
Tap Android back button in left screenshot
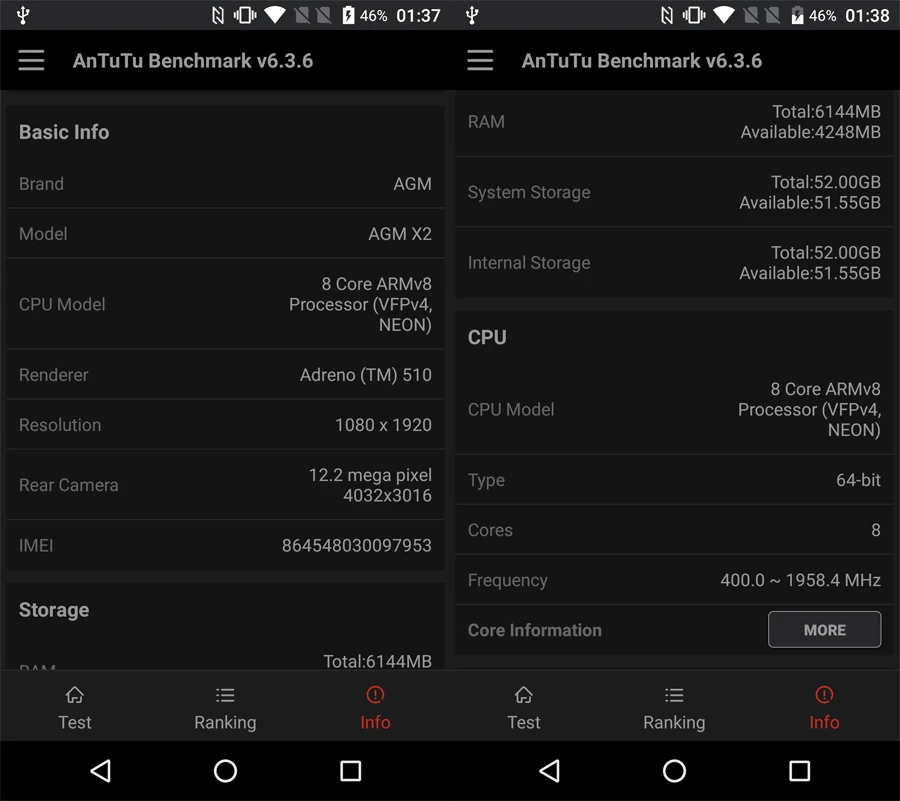[100, 771]
